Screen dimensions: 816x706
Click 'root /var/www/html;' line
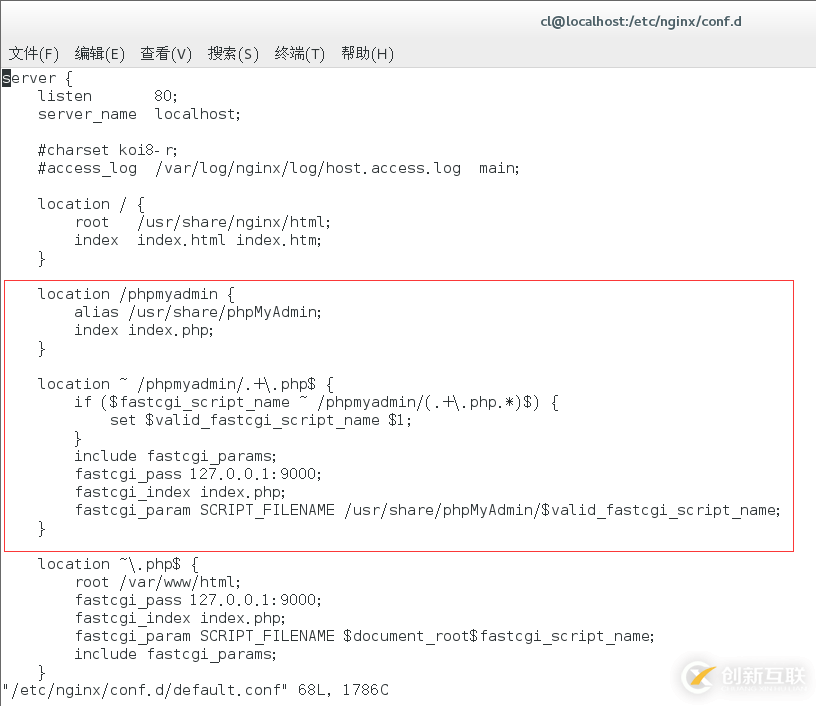158,582
